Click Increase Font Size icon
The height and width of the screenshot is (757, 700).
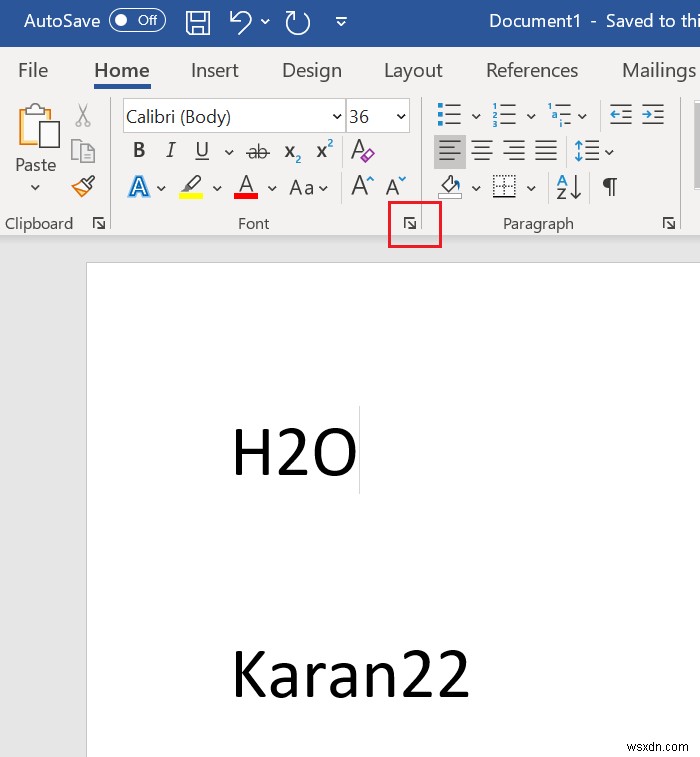point(363,186)
